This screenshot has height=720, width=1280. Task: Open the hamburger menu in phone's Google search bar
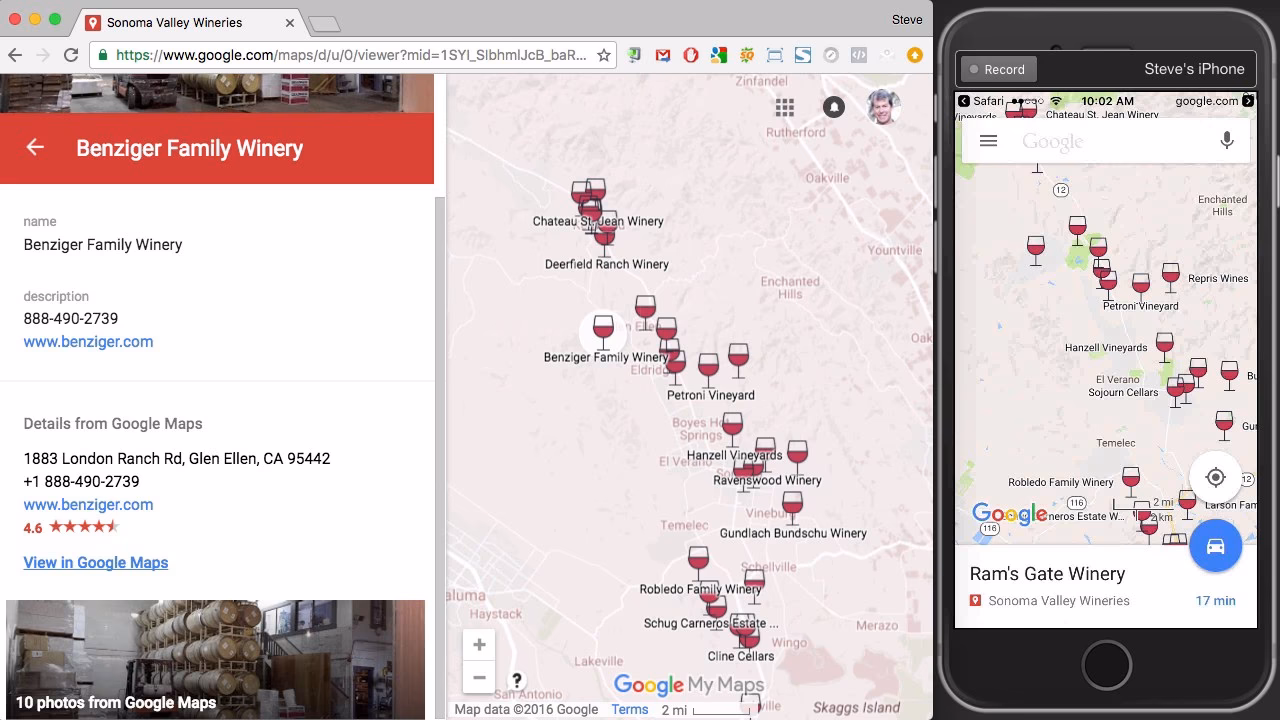coord(988,140)
